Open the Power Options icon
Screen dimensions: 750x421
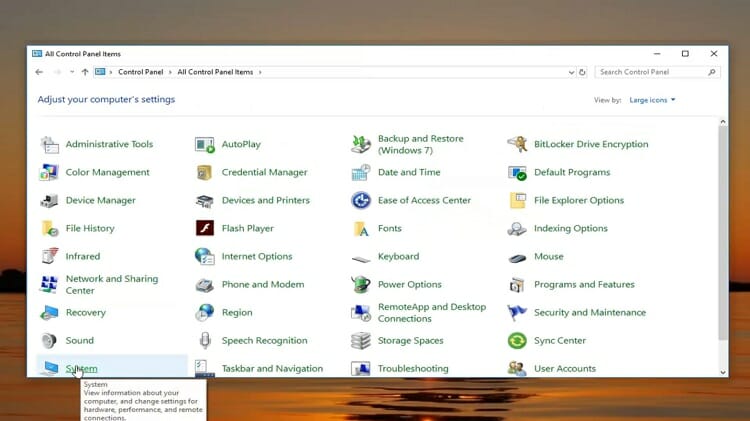tap(361, 284)
